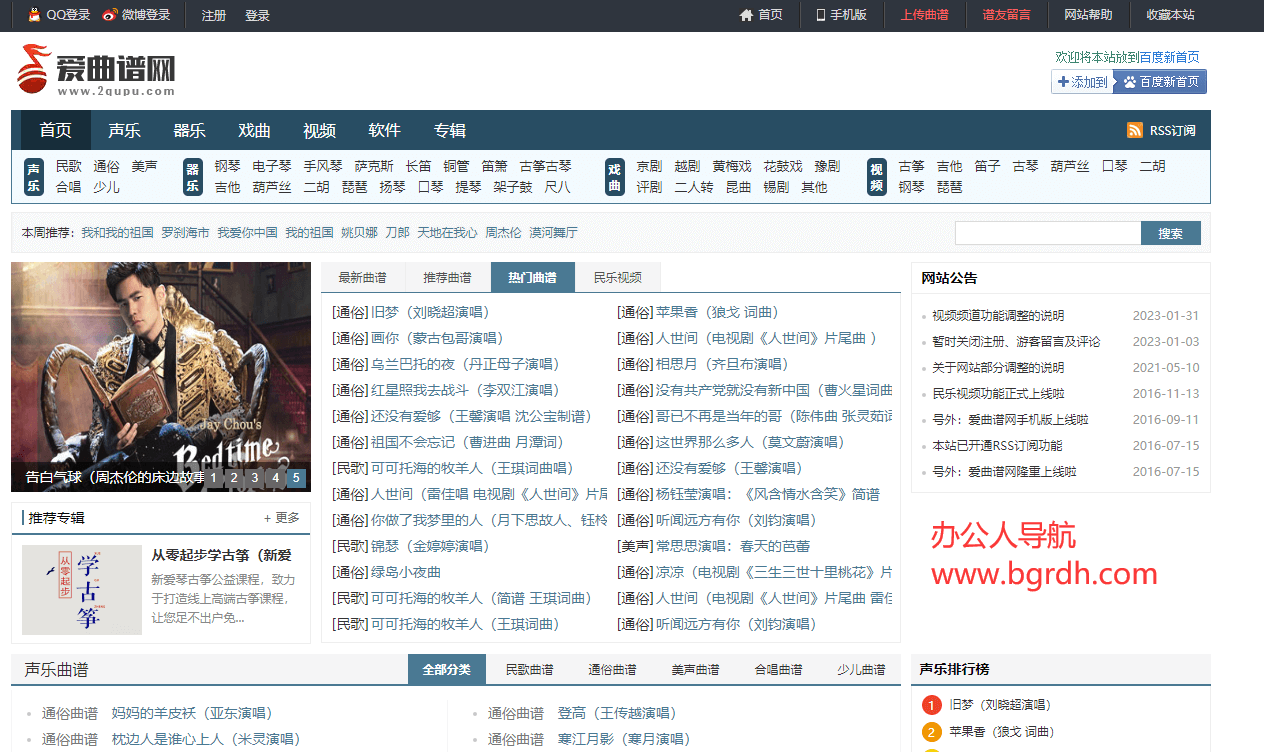
Task: Switch to the 最新曲谱 tab
Action: (362, 278)
